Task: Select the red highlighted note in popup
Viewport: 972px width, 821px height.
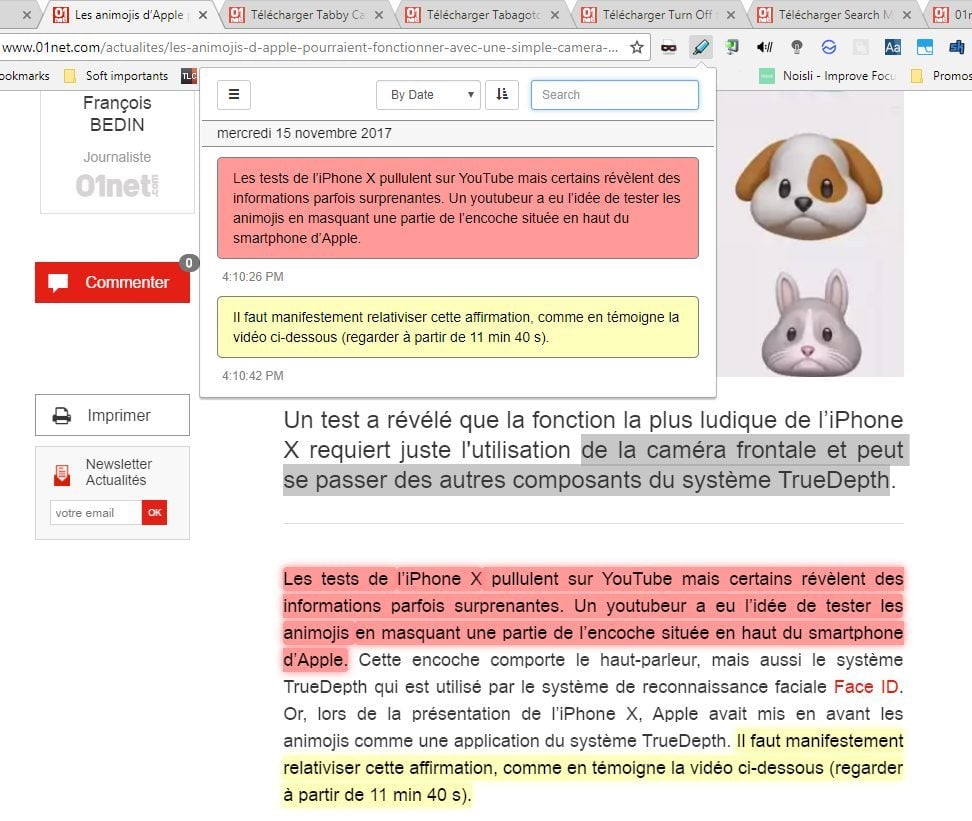Action: coord(457,208)
